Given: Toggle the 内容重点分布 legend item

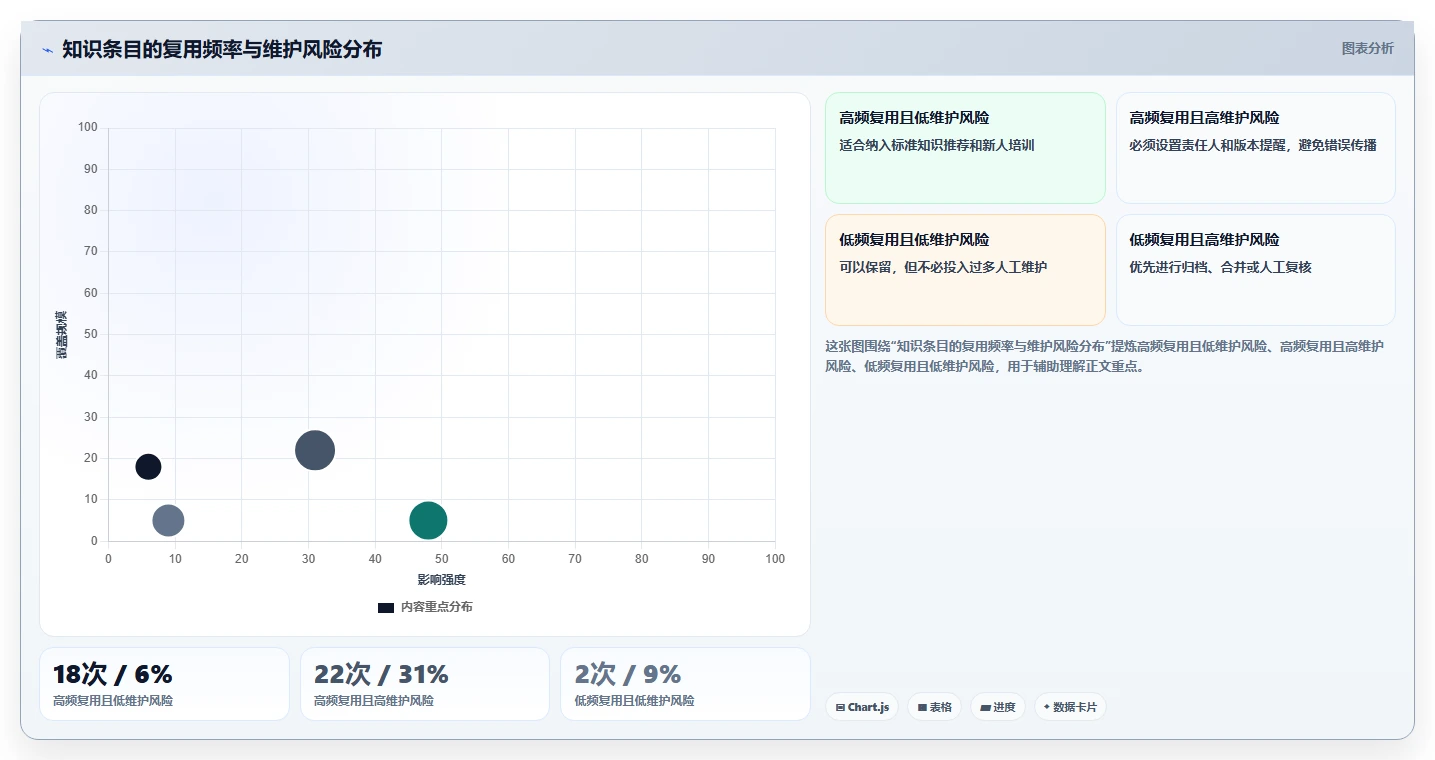Looking at the screenshot, I should [425, 607].
